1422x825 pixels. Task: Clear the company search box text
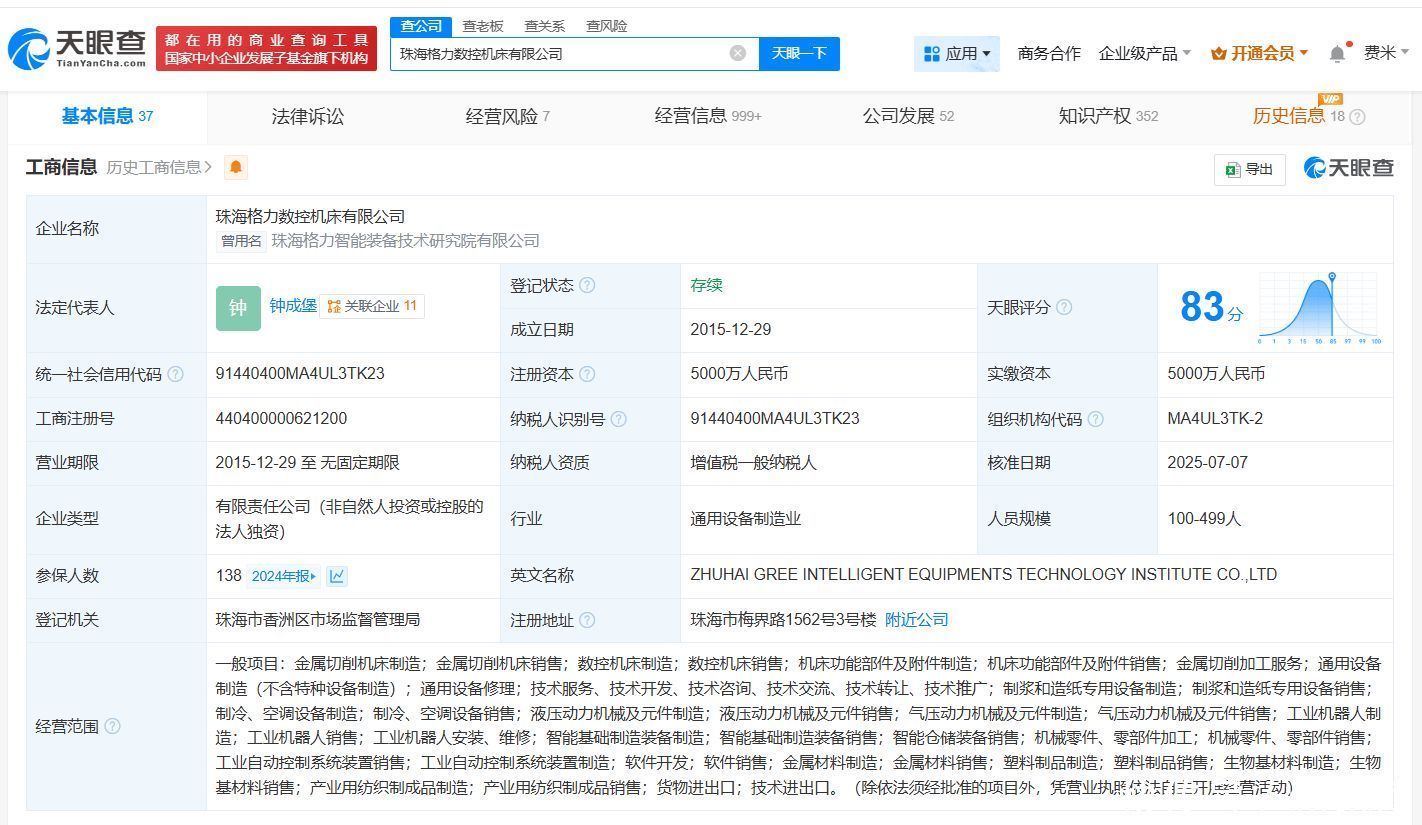[738, 53]
